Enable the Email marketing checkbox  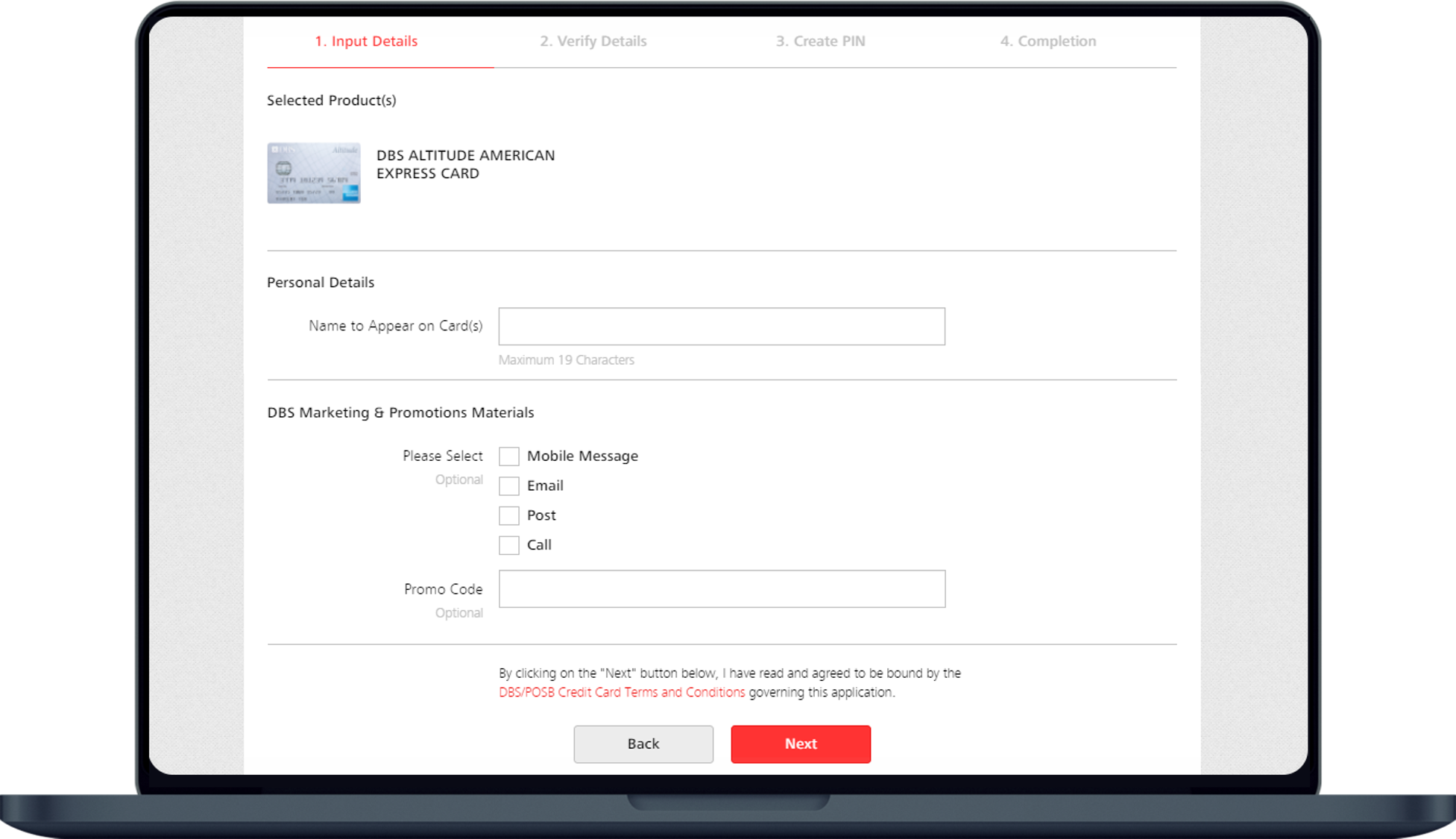tap(509, 486)
